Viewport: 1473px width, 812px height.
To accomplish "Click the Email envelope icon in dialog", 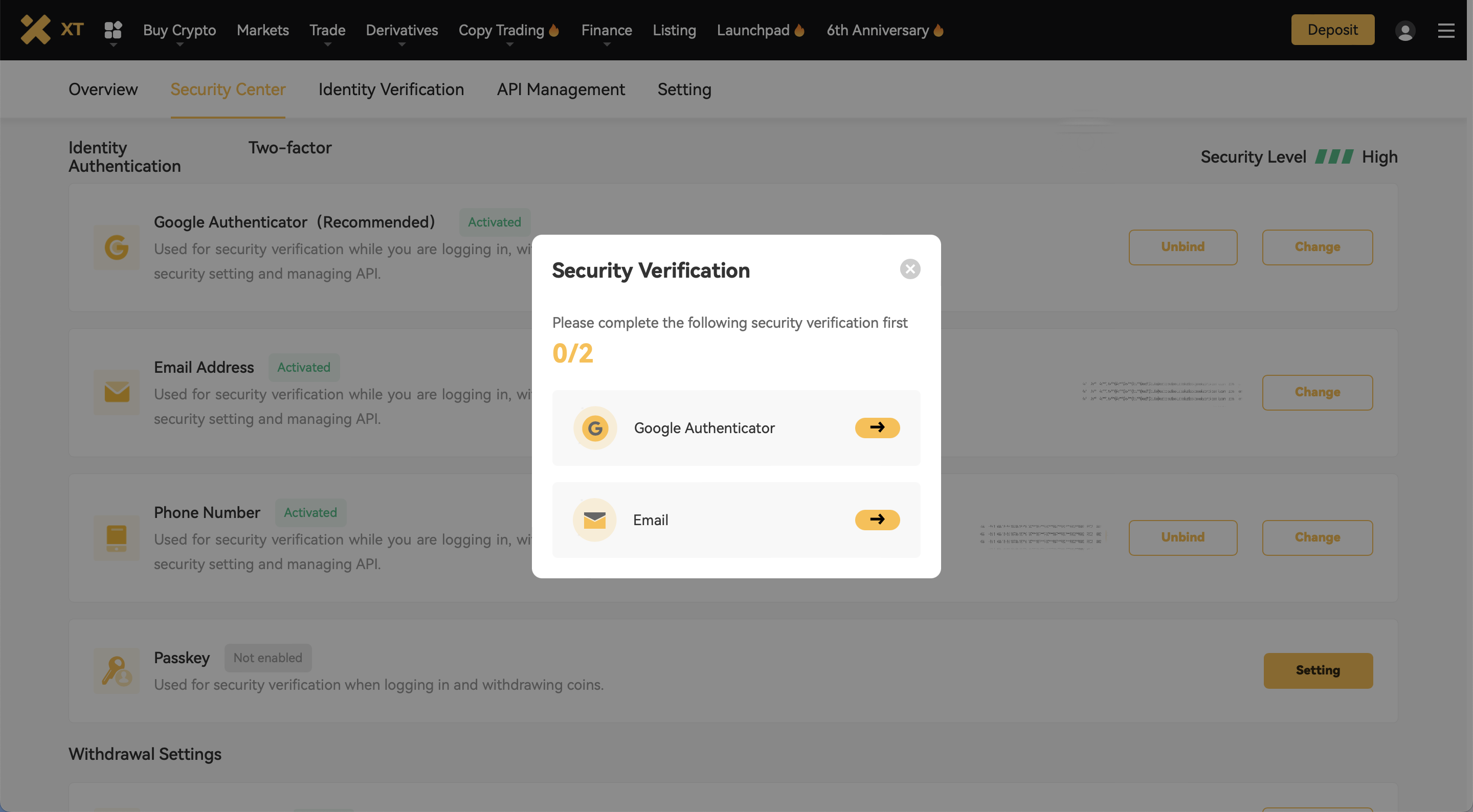I will (594, 520).
